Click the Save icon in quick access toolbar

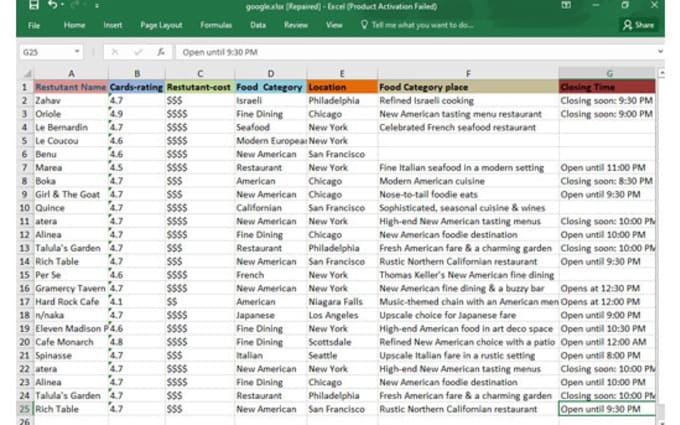[x=33, y=5]
